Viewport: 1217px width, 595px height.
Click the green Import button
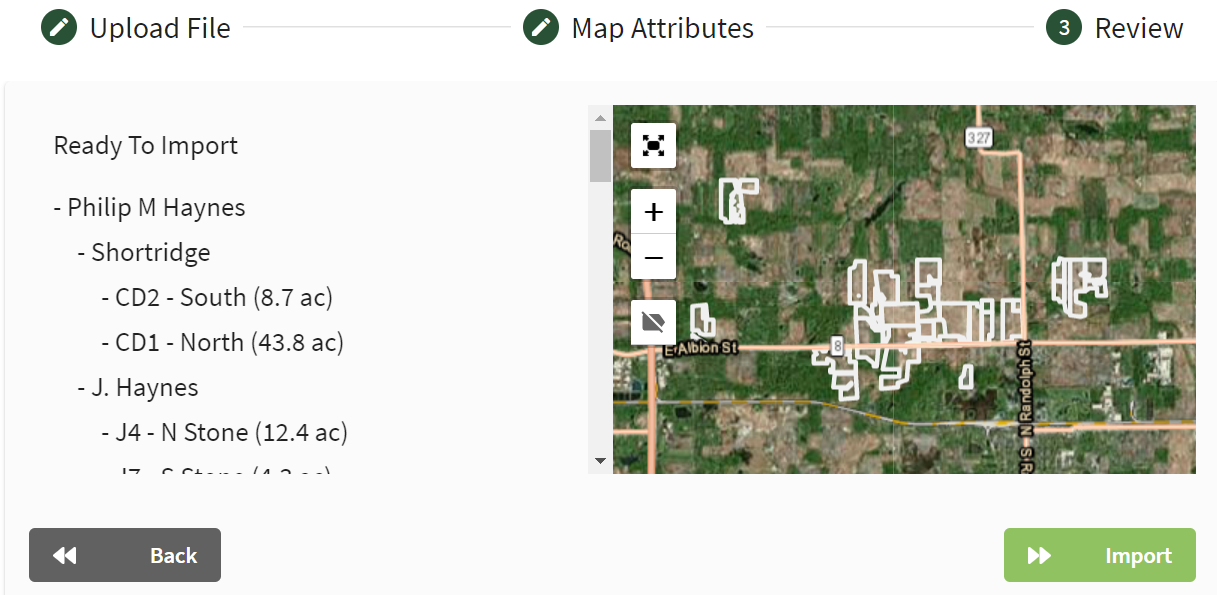(x=1100, y=555)
